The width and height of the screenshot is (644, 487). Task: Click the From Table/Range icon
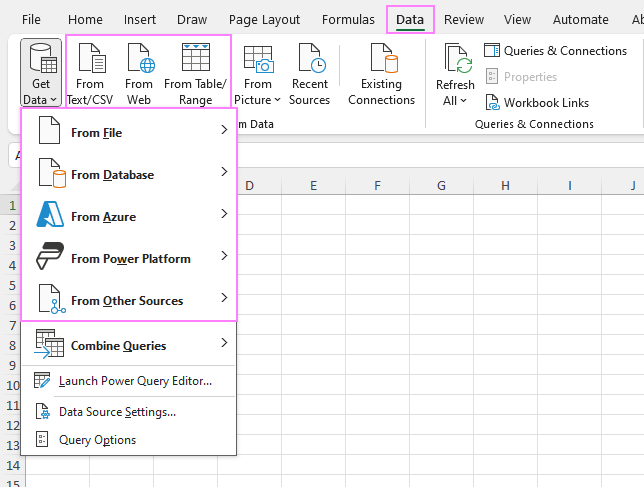point(195,60)
